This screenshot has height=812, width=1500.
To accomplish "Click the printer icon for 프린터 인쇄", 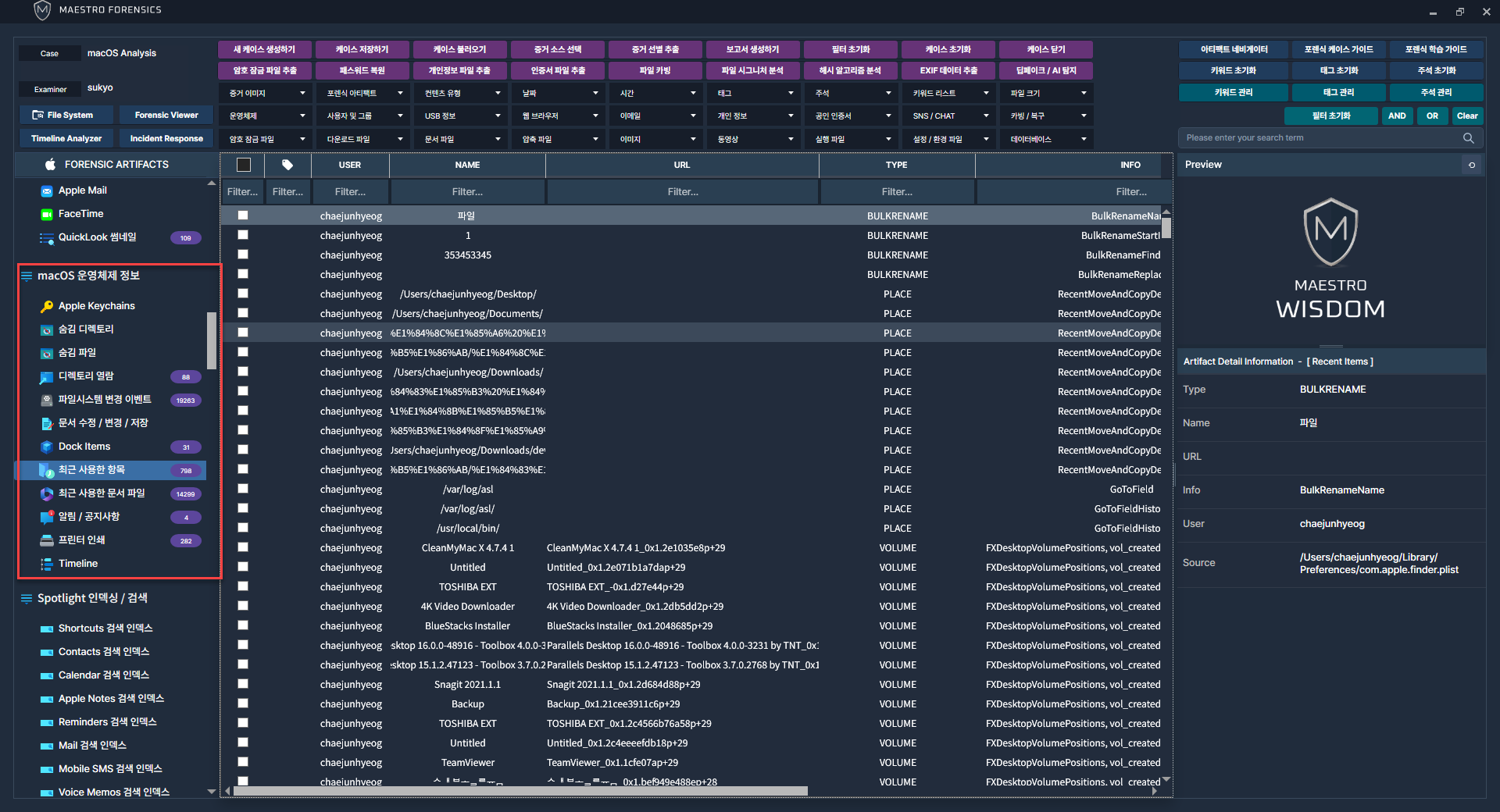I will [47, 541].
